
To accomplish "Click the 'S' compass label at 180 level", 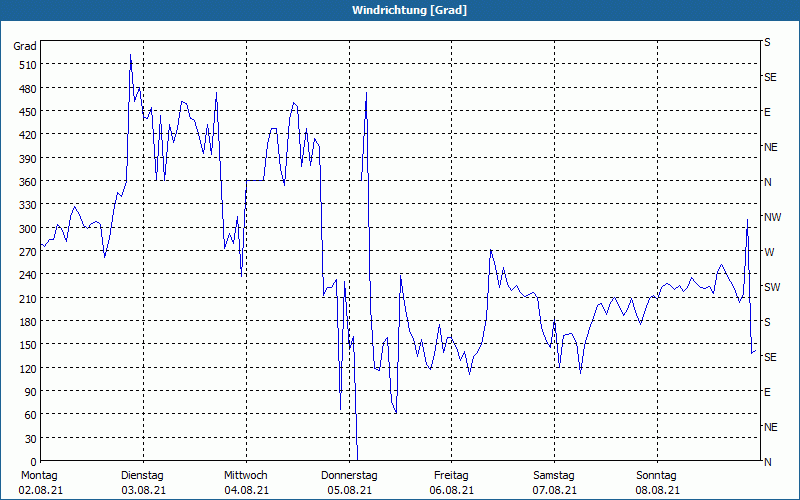I will tap(767, 322).
